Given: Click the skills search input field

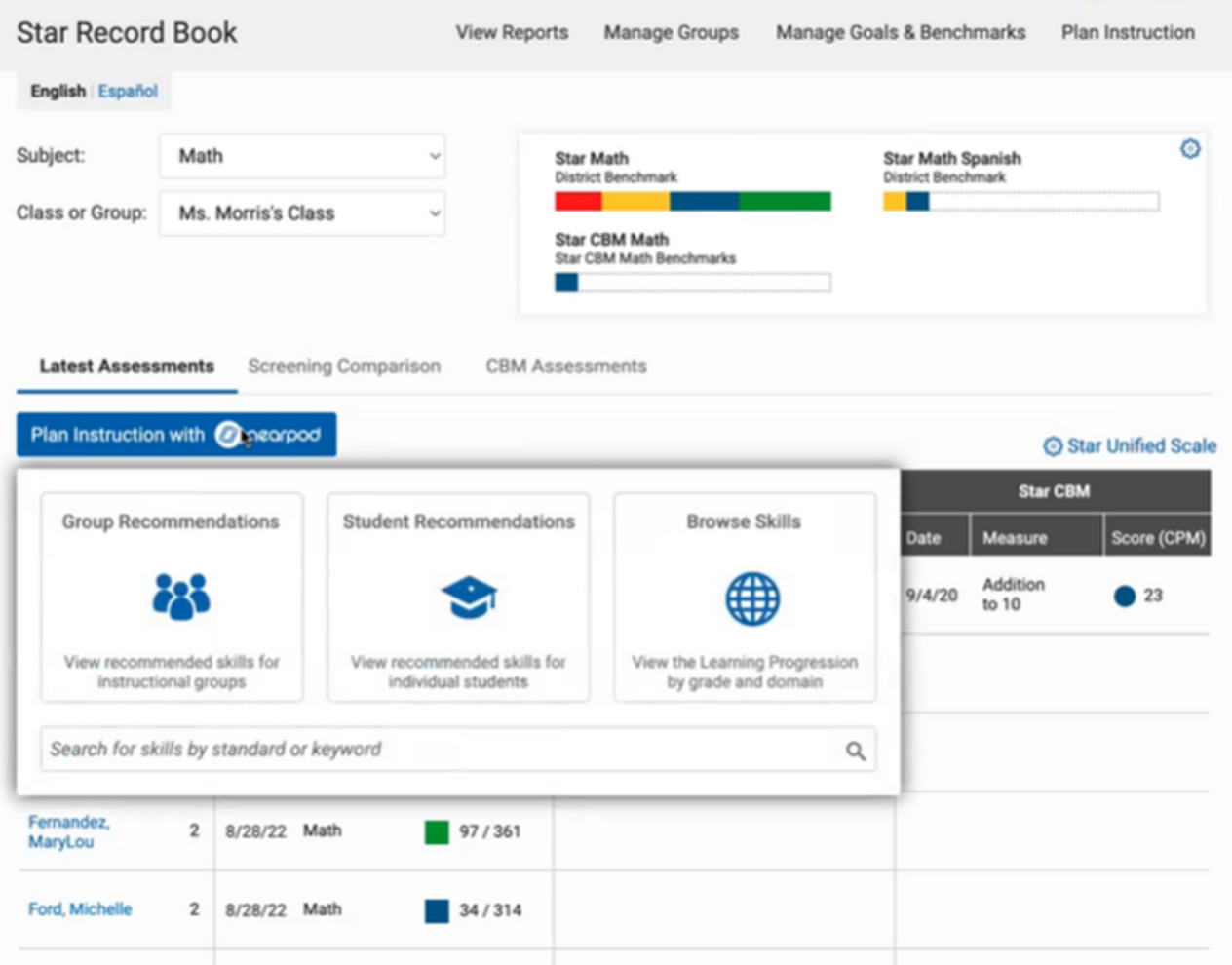Looking at the screenshot, I should click(439, 750).
